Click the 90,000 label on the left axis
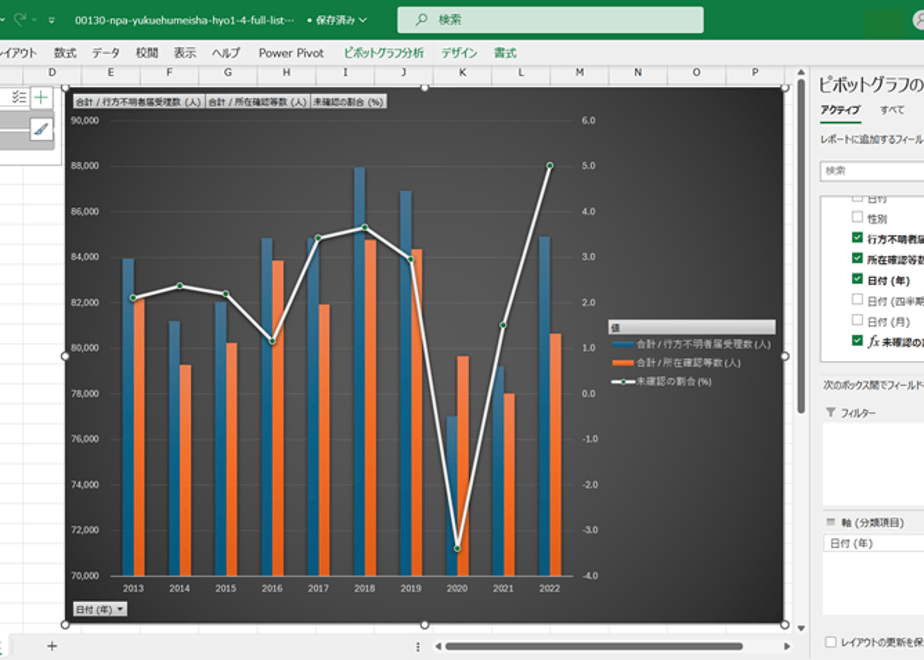Image resolution: width=924 pixels, height=660 pixels. (x=85, y=120)
